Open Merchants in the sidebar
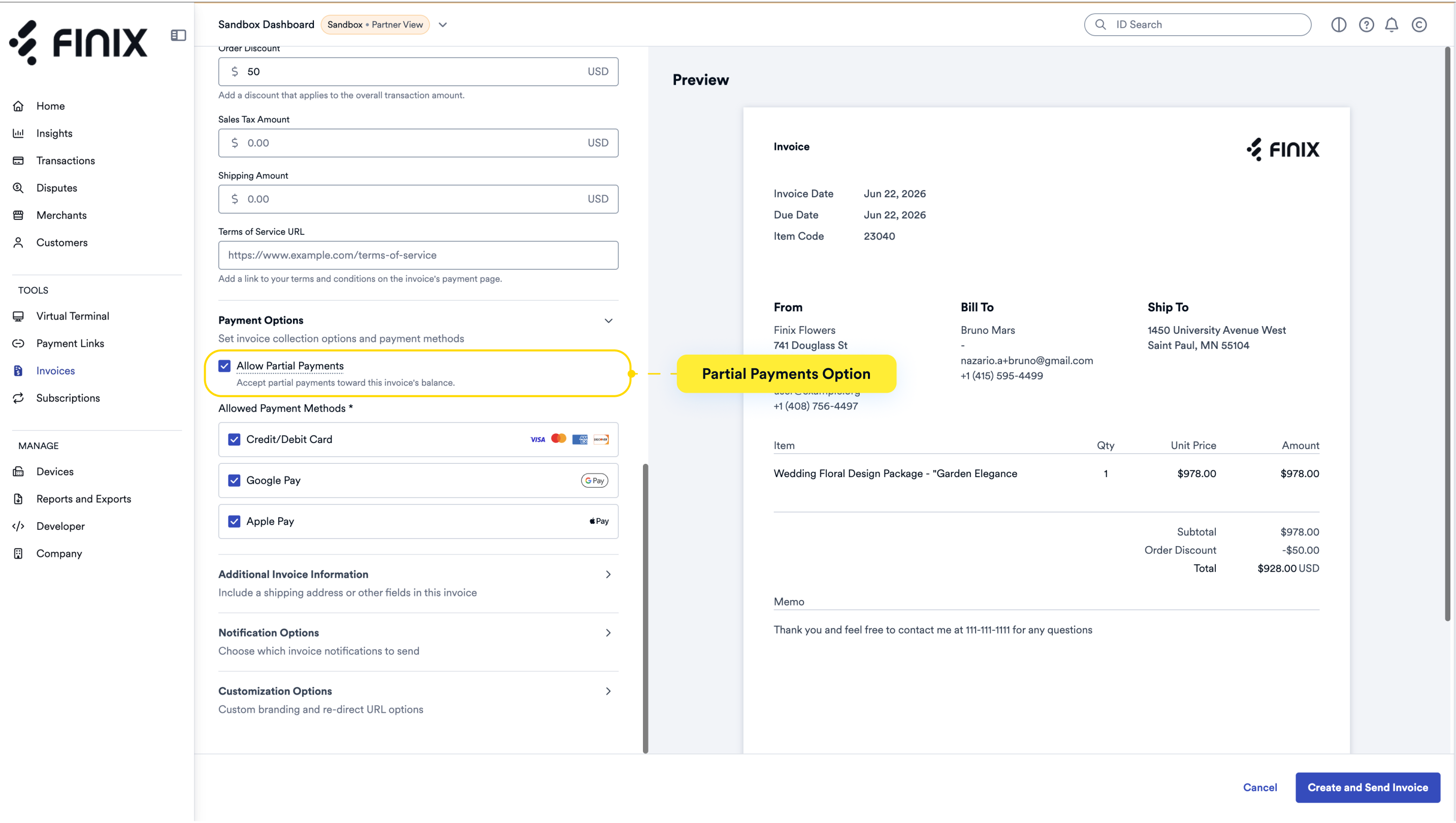Image resolution: width=1456 pixels, height=823 pixels. (61, 215)
